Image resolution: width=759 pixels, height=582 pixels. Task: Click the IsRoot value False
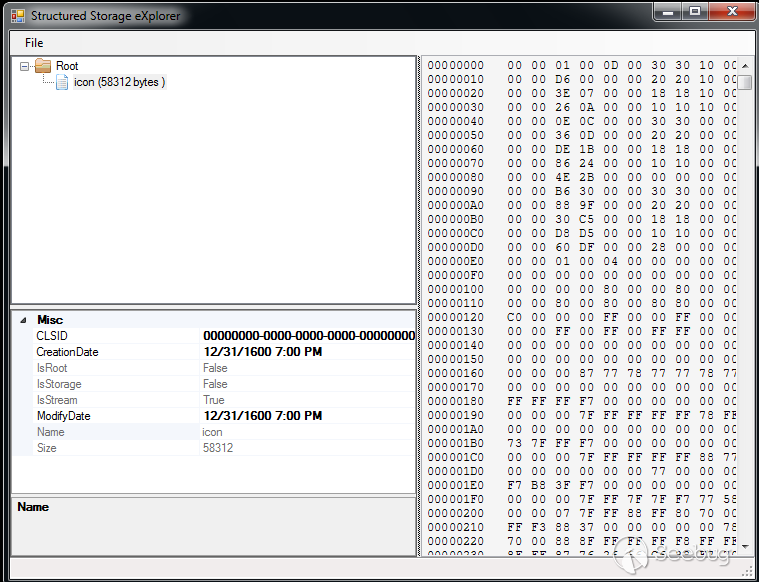click(215, 368)
